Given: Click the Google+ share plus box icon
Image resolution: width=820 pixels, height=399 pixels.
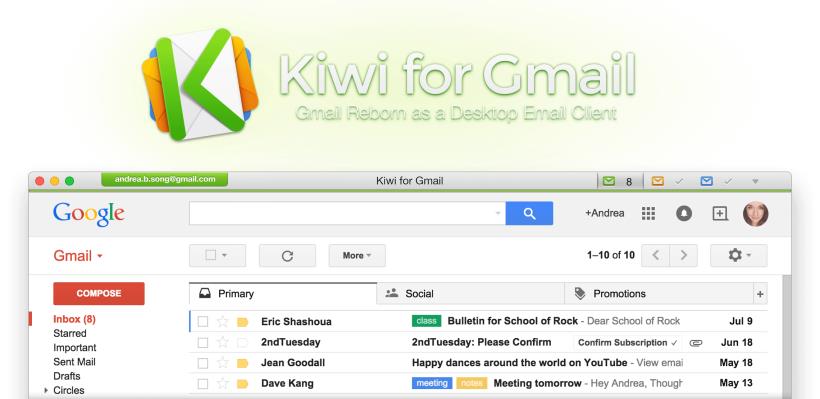Looking at the screenshot, I should pos(720,213).
